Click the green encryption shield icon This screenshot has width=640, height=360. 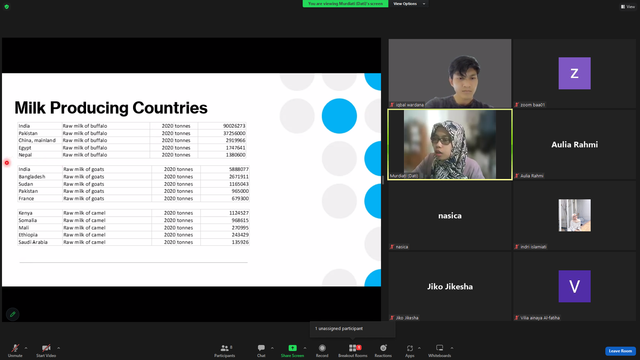(x=7, y=7)
